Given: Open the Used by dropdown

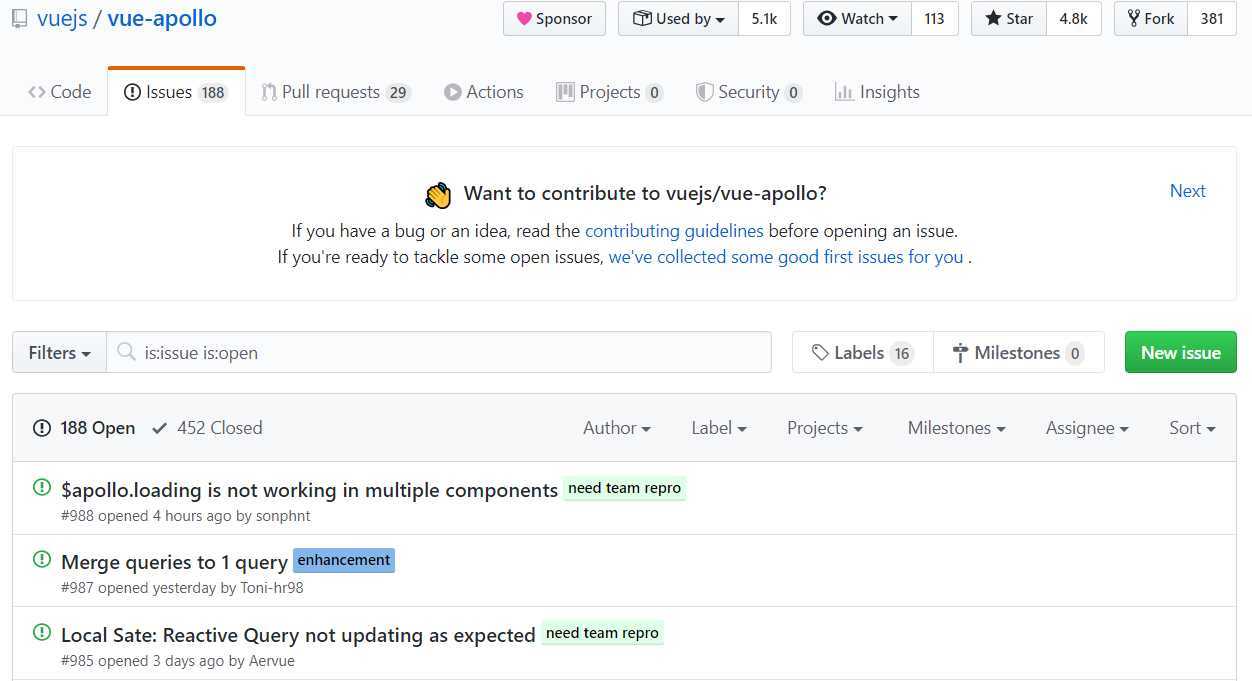Looking at the screenshot, I should (679, 19).
